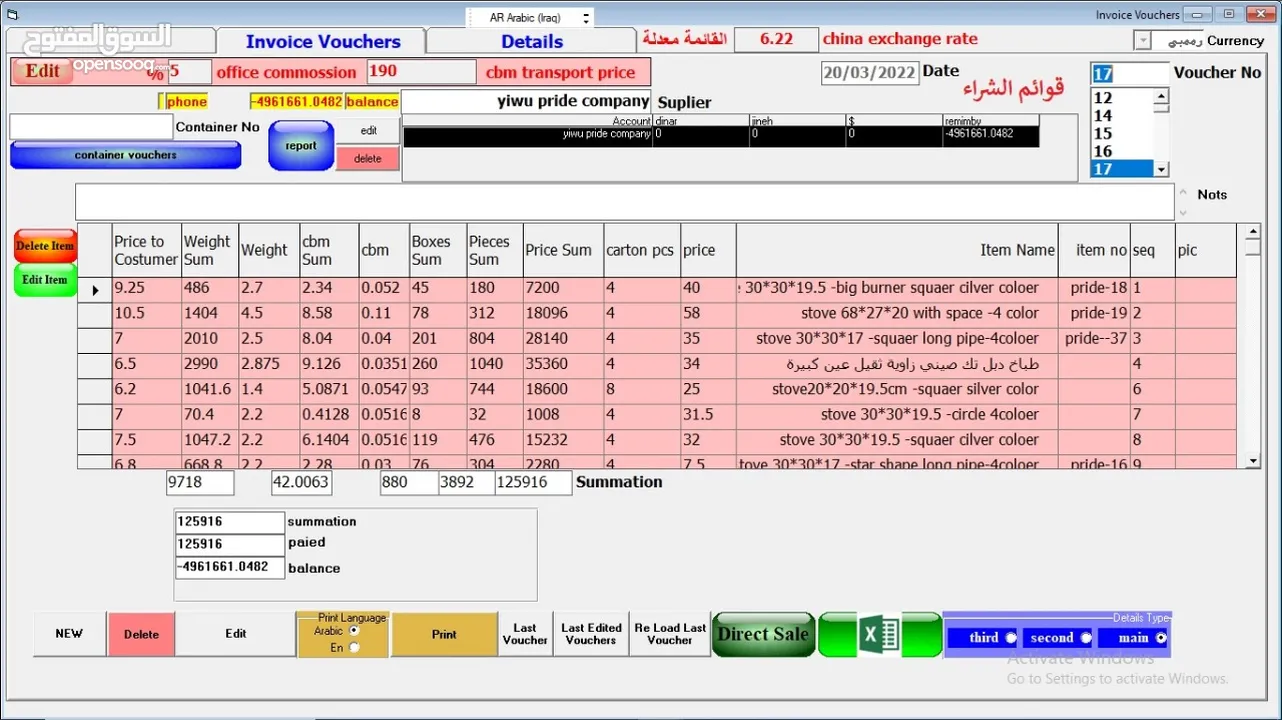Select voucher 15 in the list

point(1122,134)
